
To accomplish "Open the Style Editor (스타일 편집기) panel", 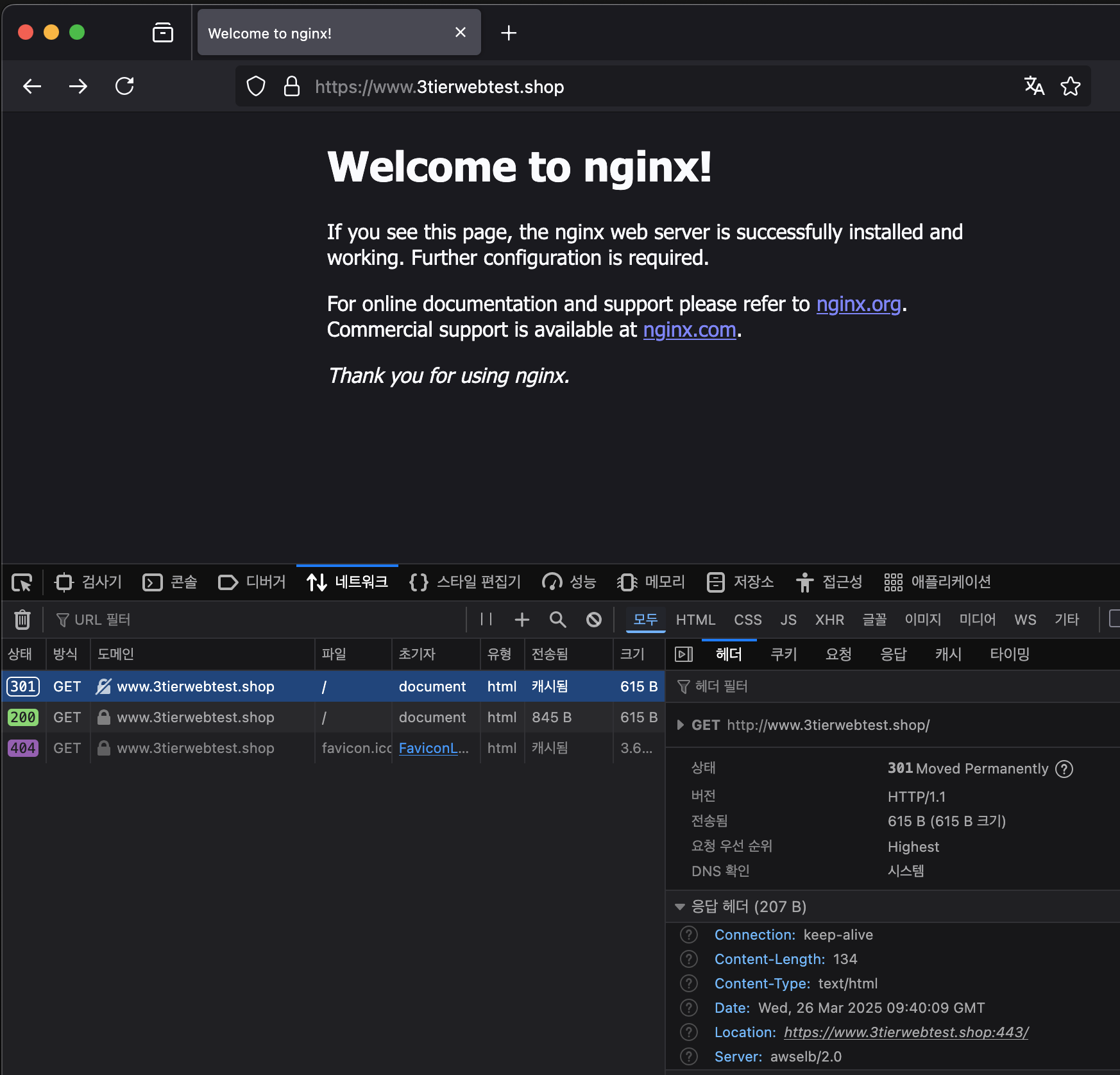I will pyautogui.click(x=465, y=582).
